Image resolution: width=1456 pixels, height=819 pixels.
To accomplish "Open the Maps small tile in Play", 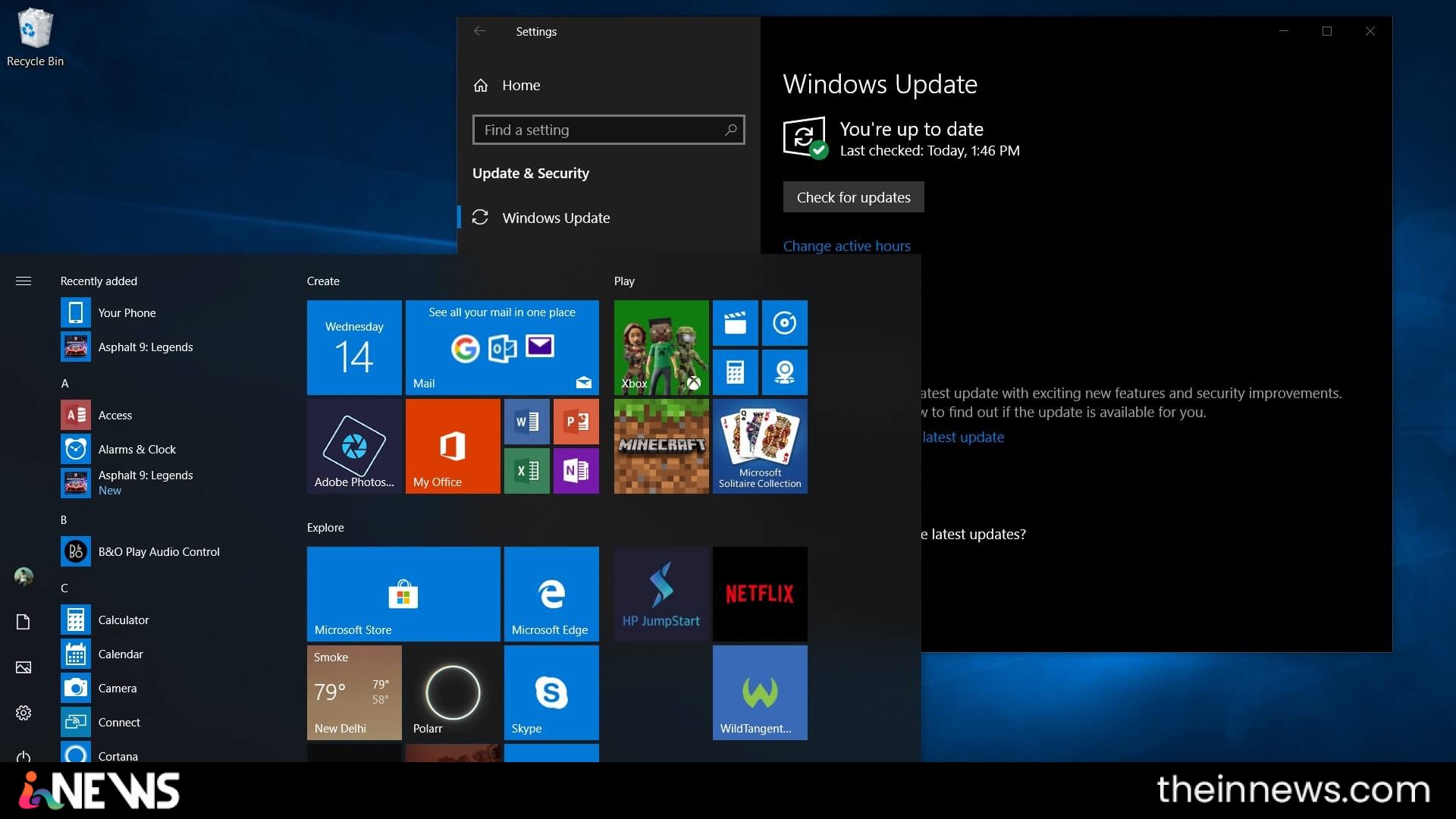I will (785, 372).
